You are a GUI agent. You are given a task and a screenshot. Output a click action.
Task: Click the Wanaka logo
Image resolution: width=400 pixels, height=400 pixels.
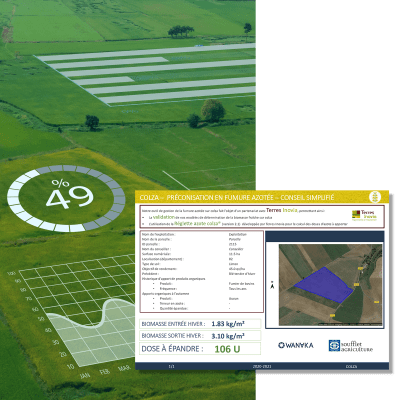296,345
